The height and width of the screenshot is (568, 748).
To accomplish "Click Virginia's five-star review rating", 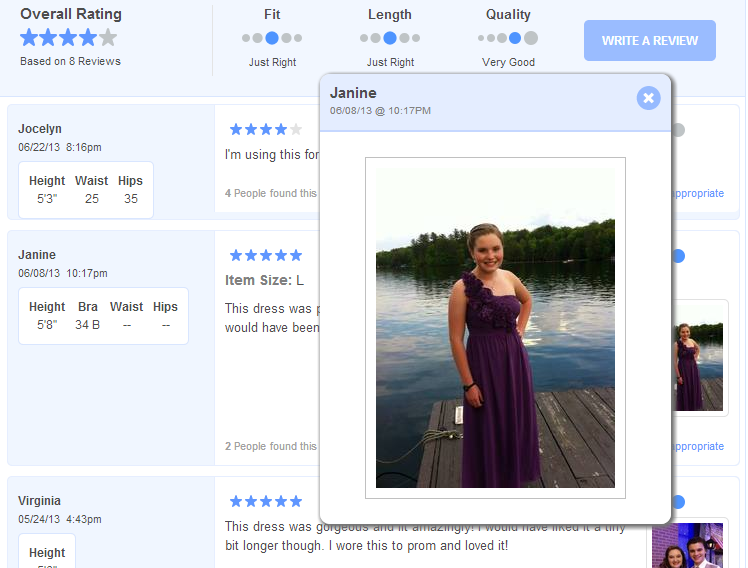I will [265, 501].
